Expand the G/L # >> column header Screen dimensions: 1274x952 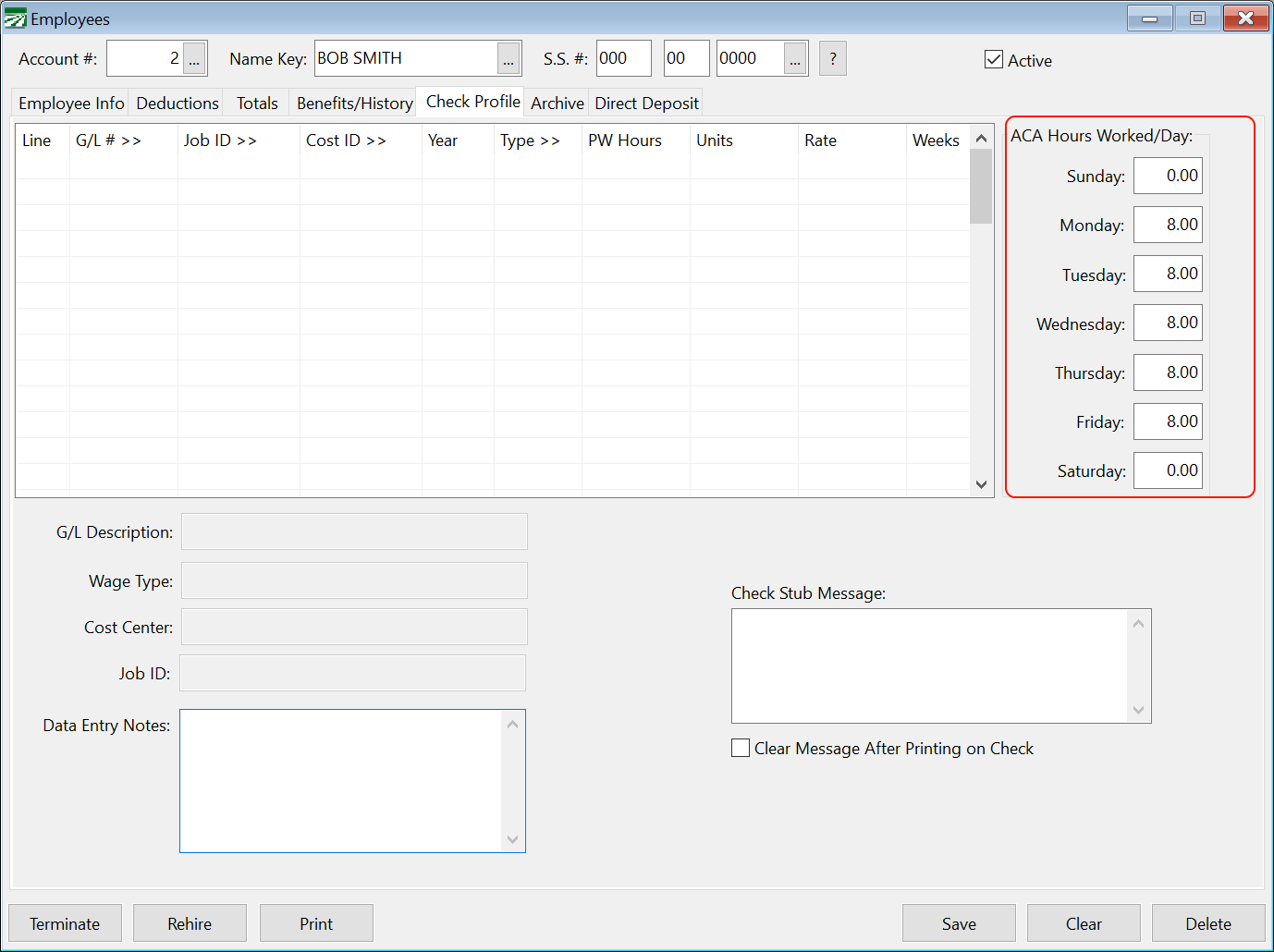(x=108, y=140)
